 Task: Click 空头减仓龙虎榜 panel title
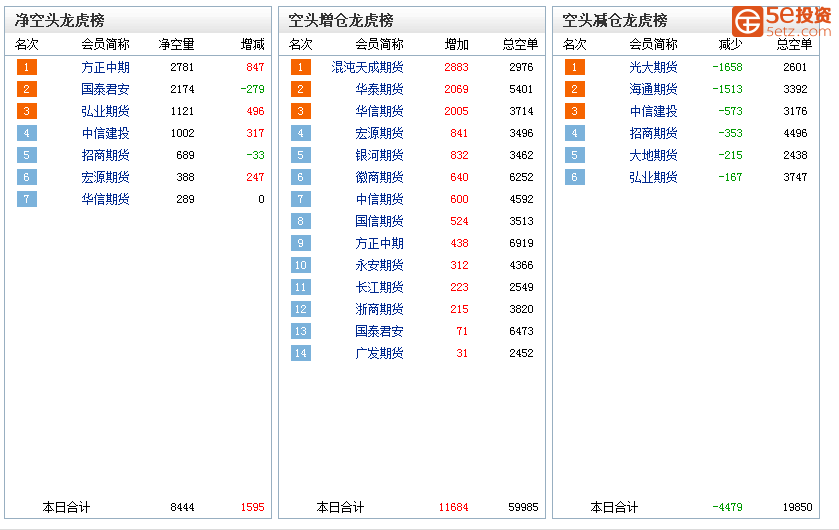tap(615, 21)
